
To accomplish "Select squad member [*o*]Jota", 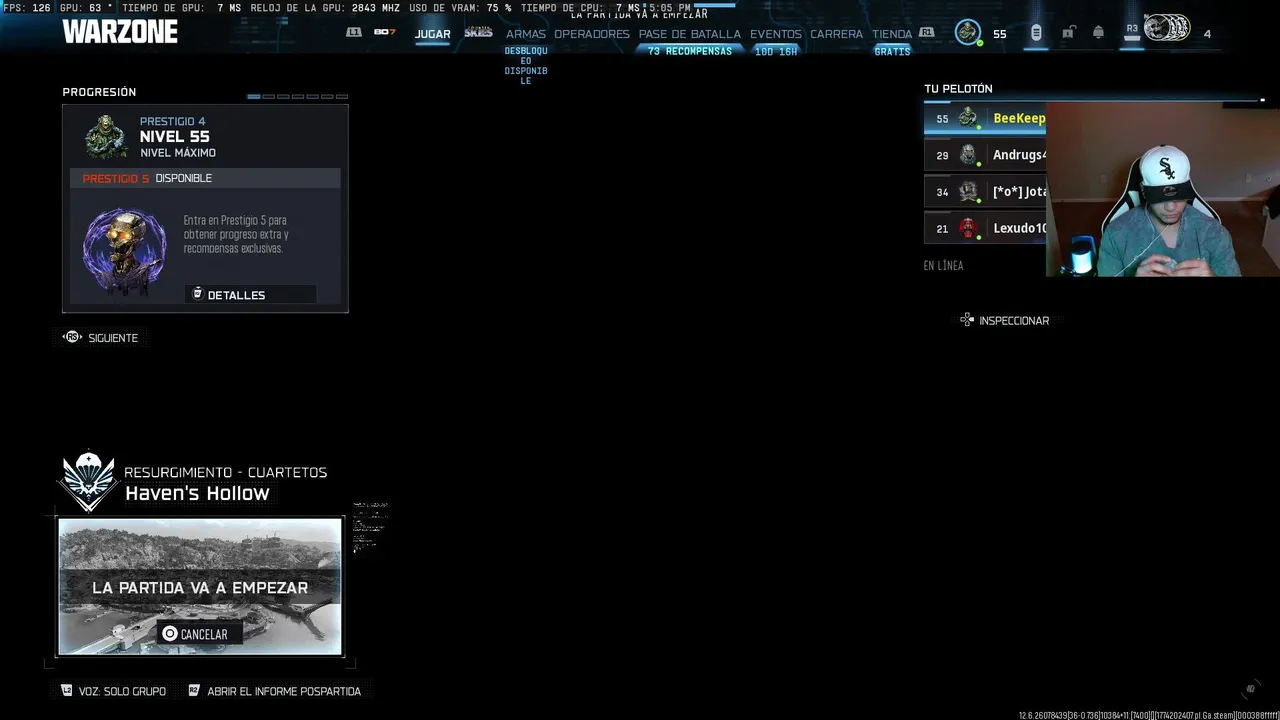I will click(x=985, y=191).
